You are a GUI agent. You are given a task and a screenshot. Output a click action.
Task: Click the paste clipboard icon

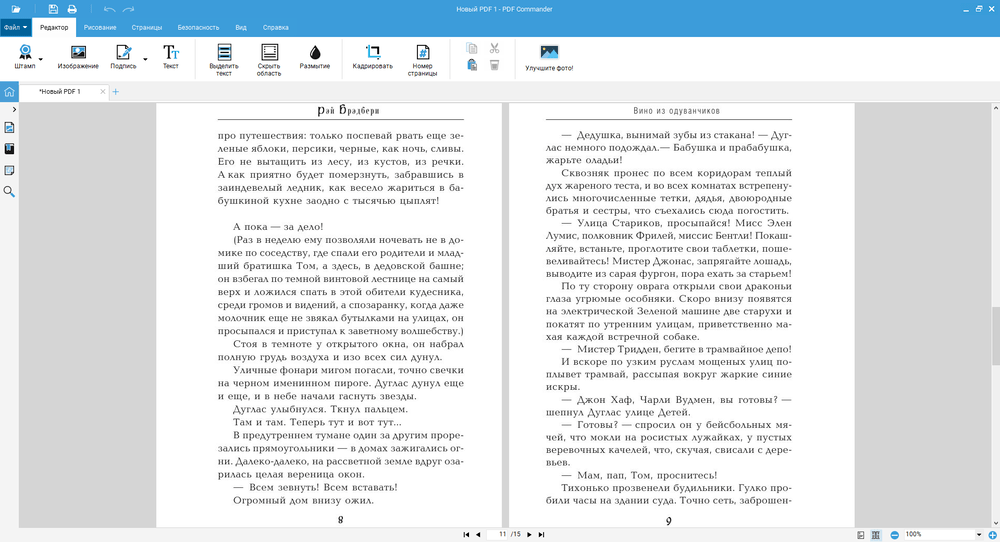coord(472,65)
